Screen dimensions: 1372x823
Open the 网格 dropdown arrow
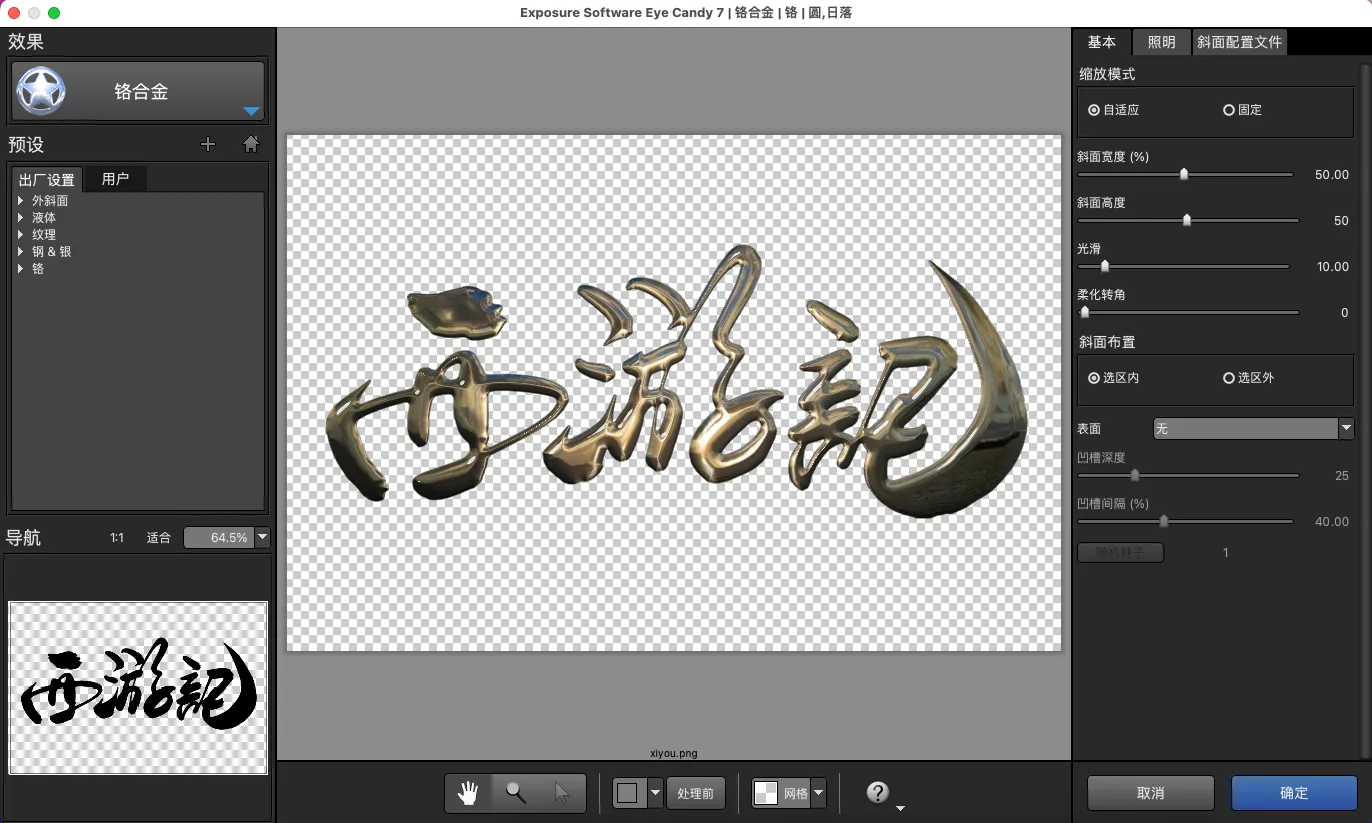[x=819, y=793]
